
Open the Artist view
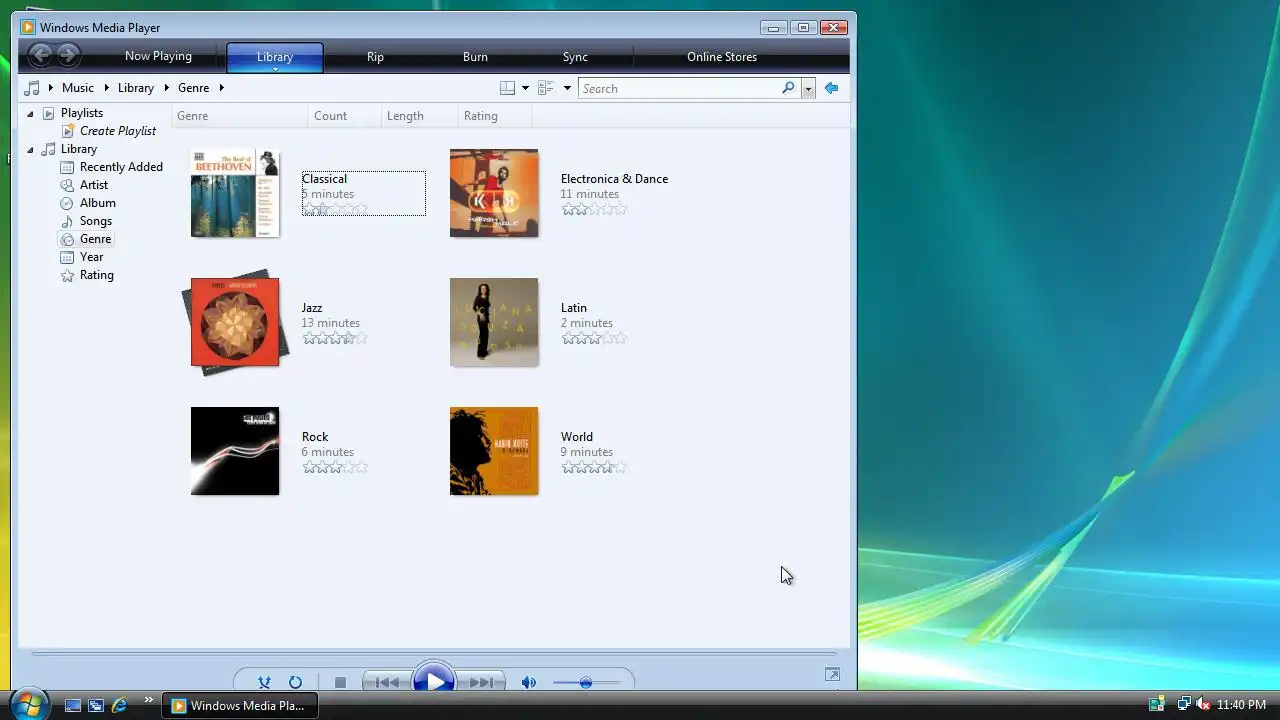click(x=94, y=185)
